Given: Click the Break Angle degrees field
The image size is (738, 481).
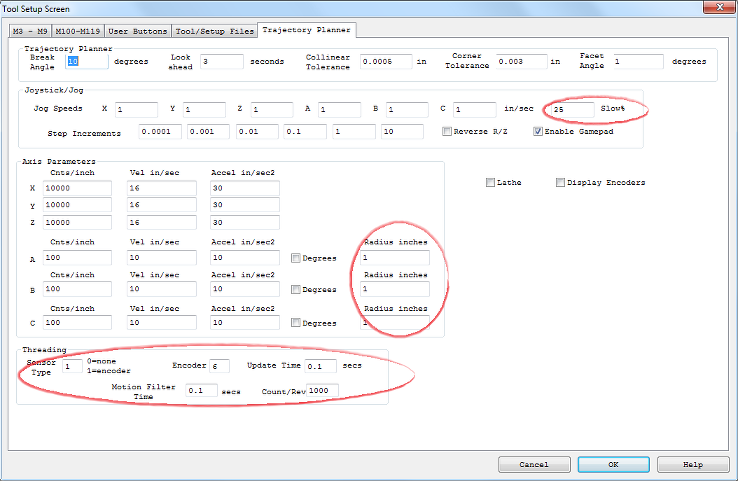Looking at the screenshot, I should (86, 61).
